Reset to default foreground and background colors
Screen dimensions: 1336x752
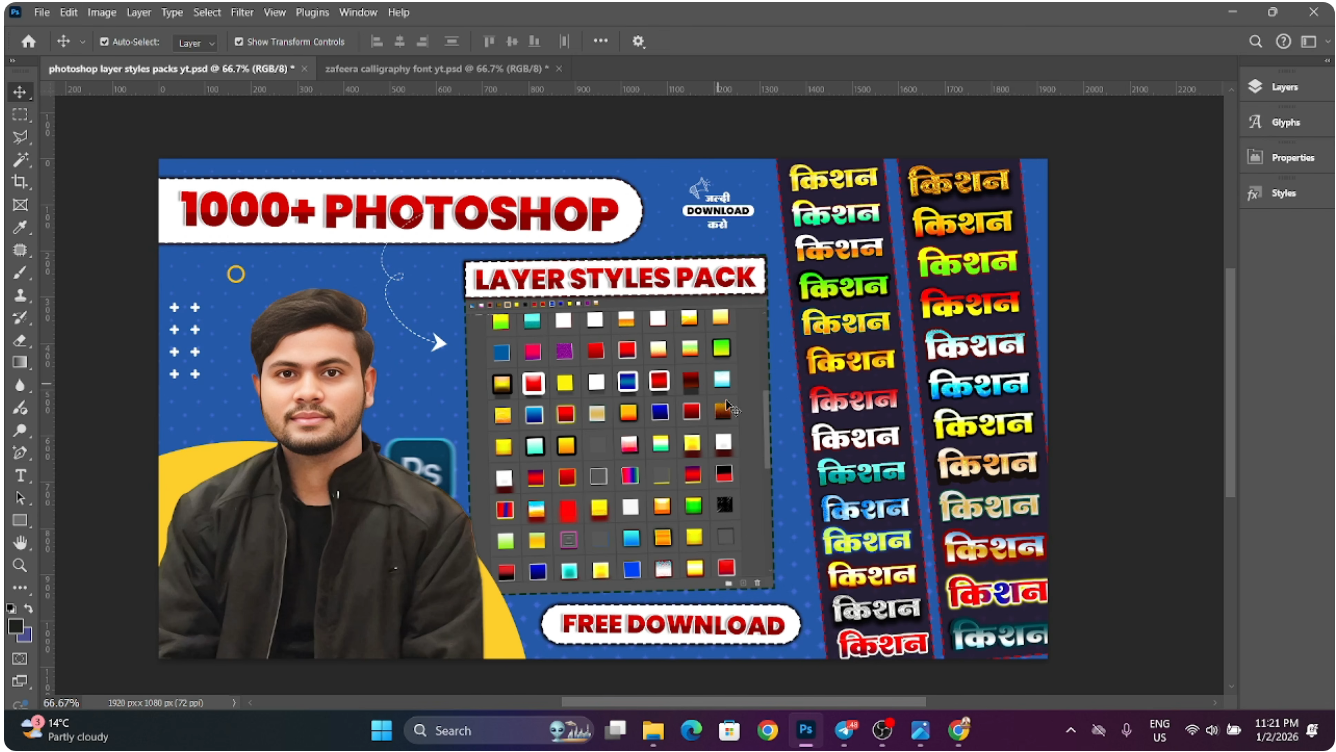[x=11, y=608]
